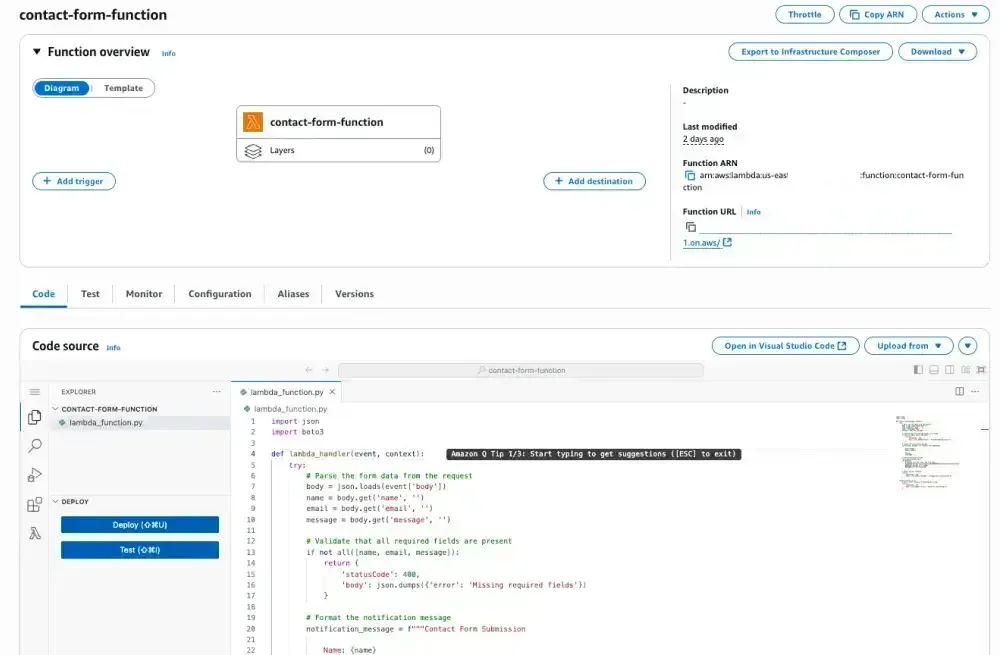Toggle the editor hamburger menu icon
Screen dimensions: 1000x655
pyautogui.click(x=35, y=392)
